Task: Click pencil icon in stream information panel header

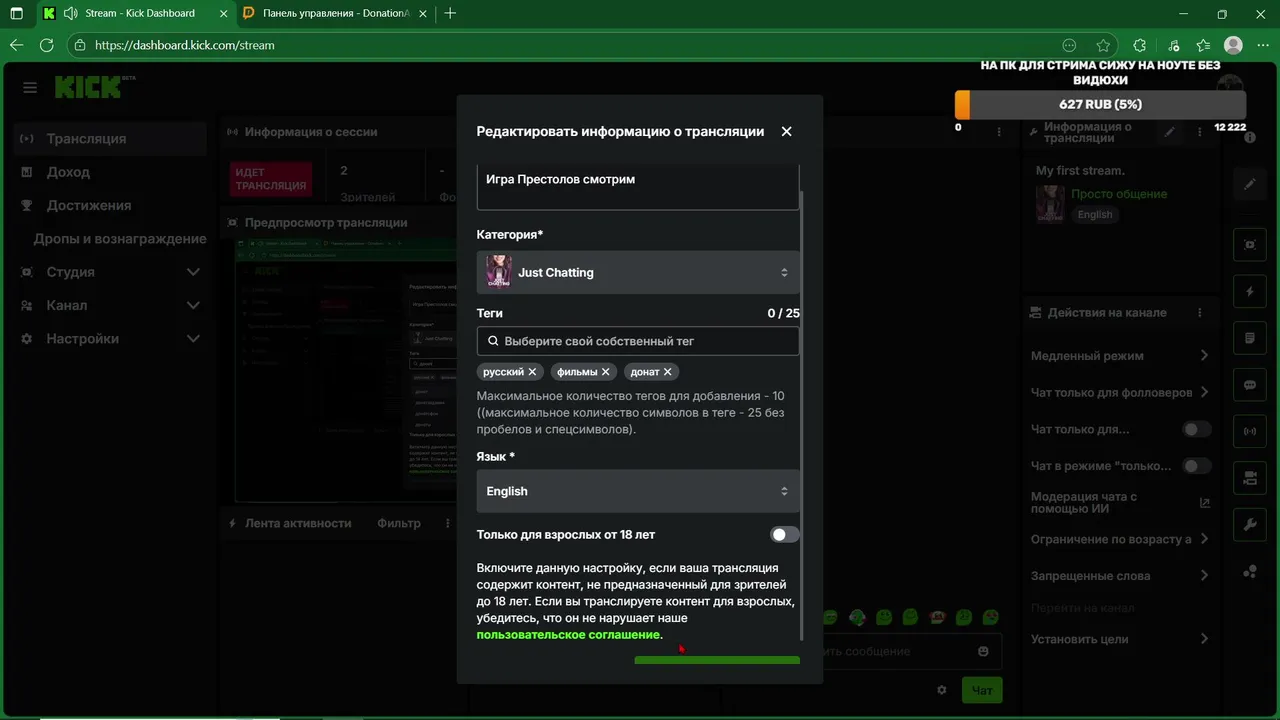Action: point(1169,132)
